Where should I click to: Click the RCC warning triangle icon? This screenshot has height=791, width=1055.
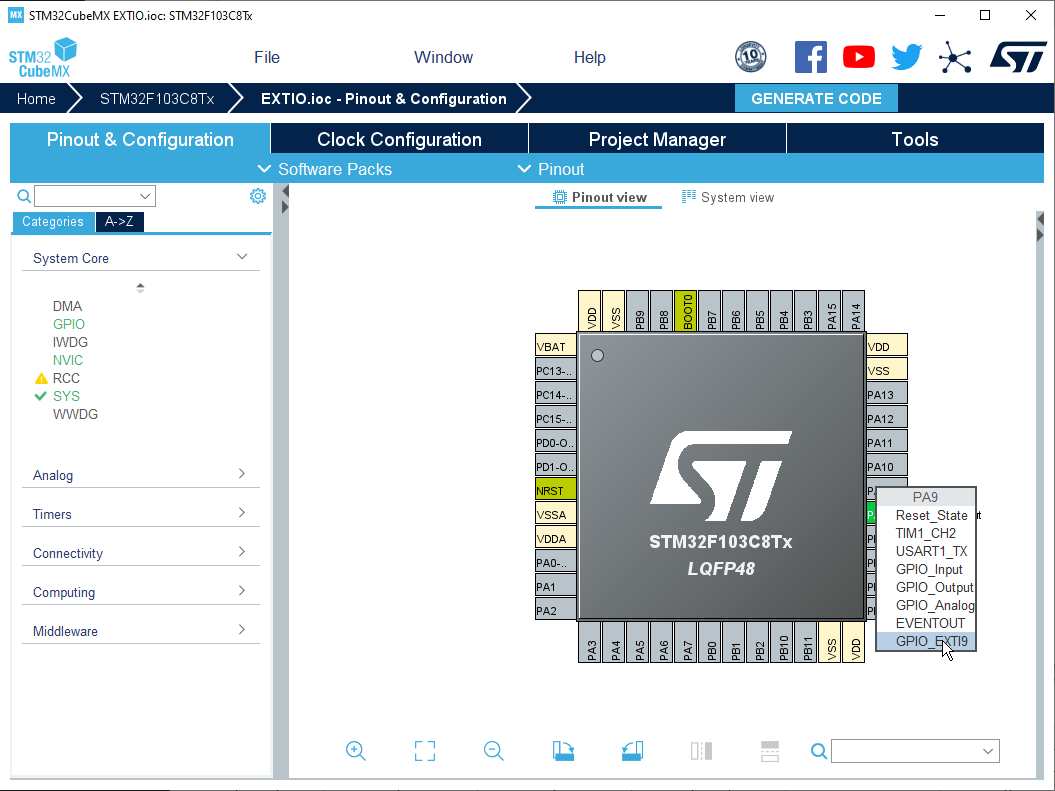41,379
